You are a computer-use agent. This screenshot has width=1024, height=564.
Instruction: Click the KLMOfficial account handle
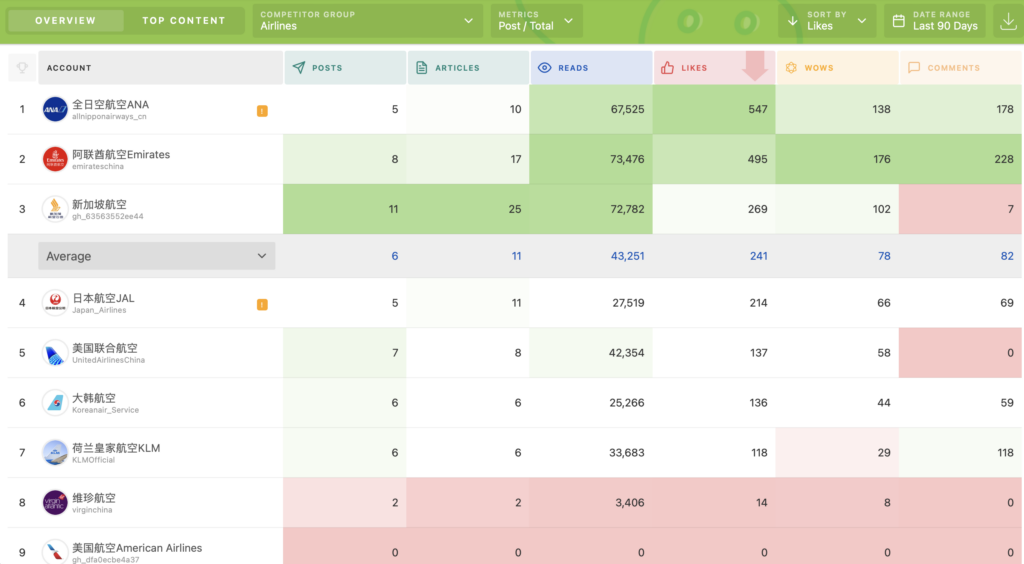(93, 460)
